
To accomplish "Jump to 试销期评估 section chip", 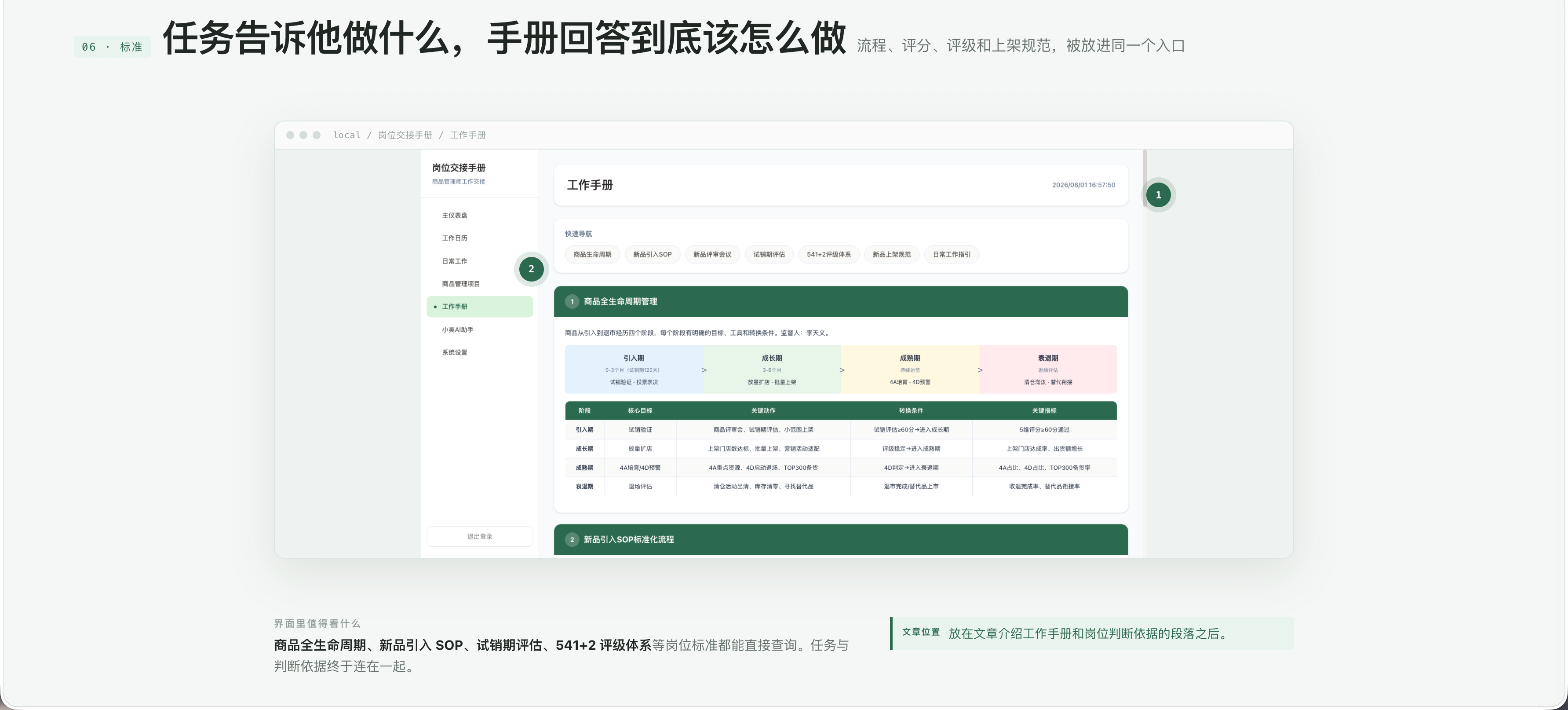I will click(x=769, y=255).
